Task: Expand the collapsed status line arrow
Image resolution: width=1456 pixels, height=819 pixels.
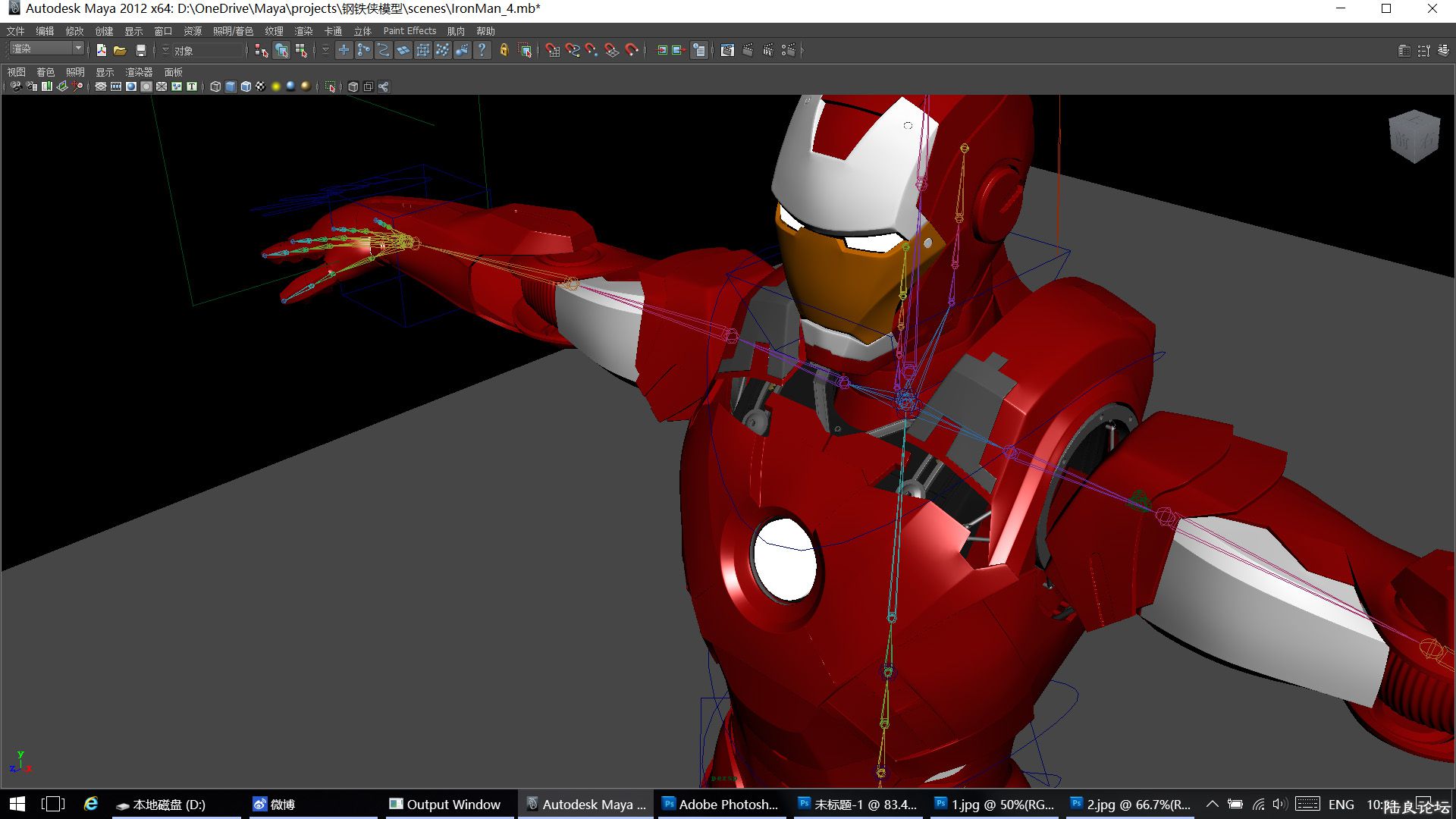Action: click(x=802, y=50)
